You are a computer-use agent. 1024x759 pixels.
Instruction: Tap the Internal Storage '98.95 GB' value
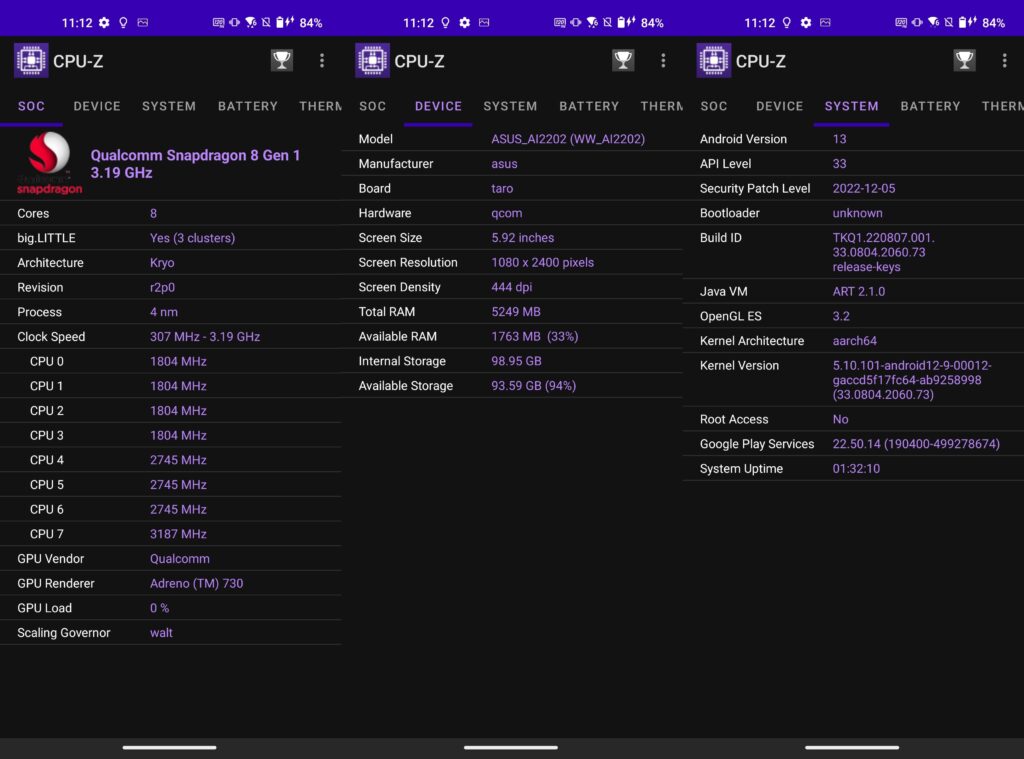point(516,361)
